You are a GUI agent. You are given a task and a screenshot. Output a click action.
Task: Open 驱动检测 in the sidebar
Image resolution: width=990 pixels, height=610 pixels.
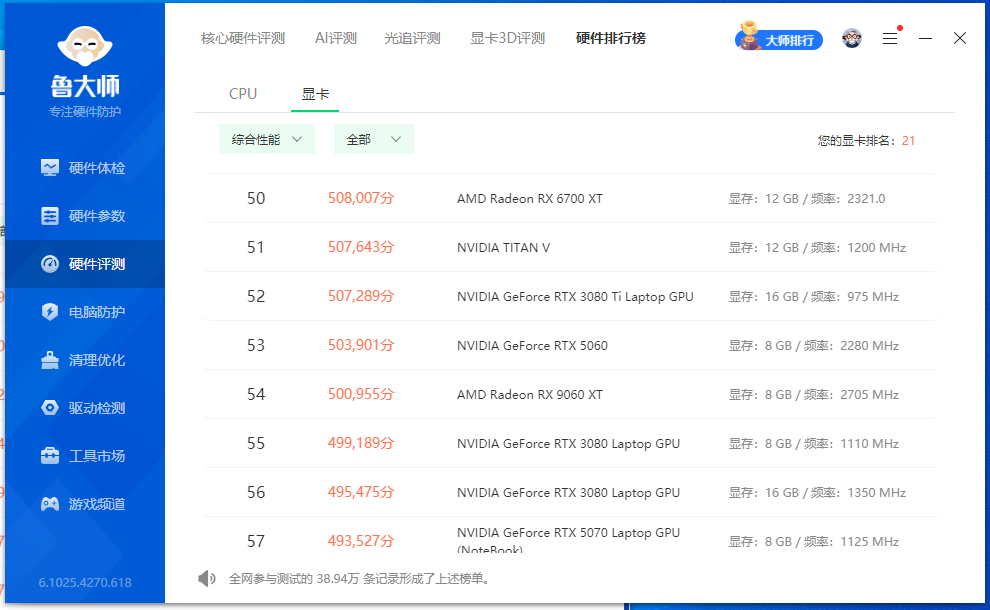(x=85, y=408)
